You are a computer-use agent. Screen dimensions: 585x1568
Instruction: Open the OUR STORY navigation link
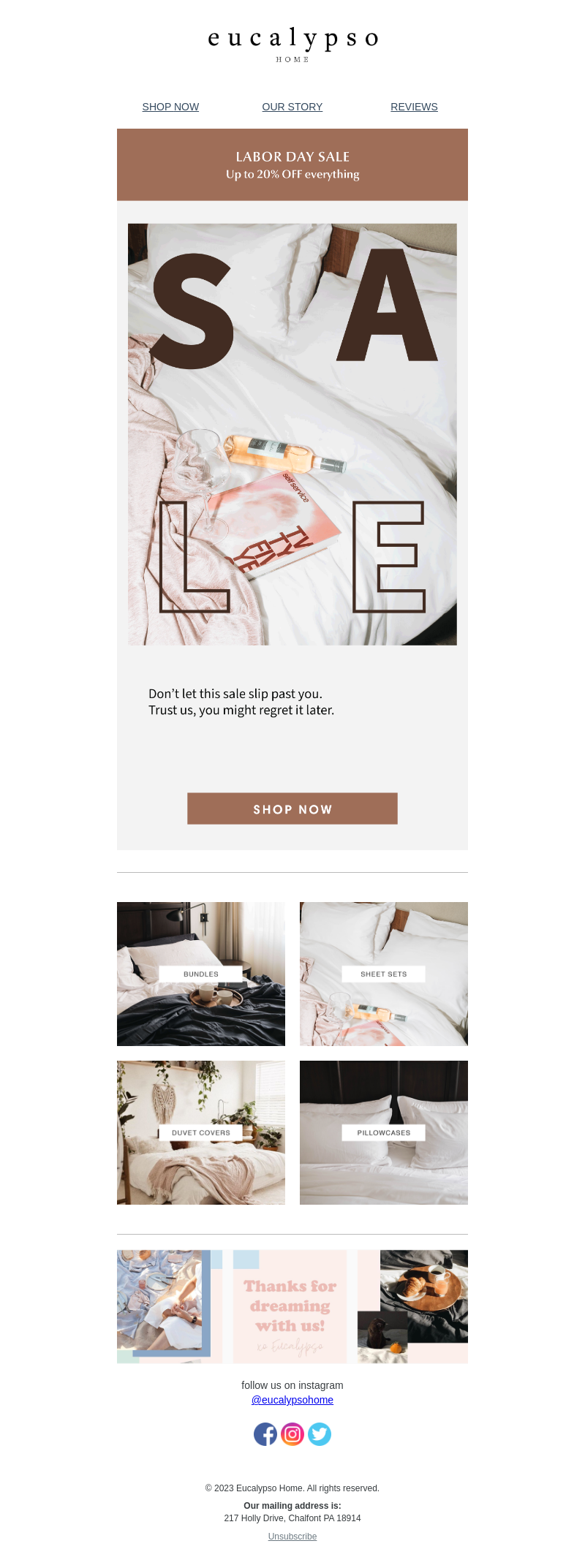click(292, 107)
